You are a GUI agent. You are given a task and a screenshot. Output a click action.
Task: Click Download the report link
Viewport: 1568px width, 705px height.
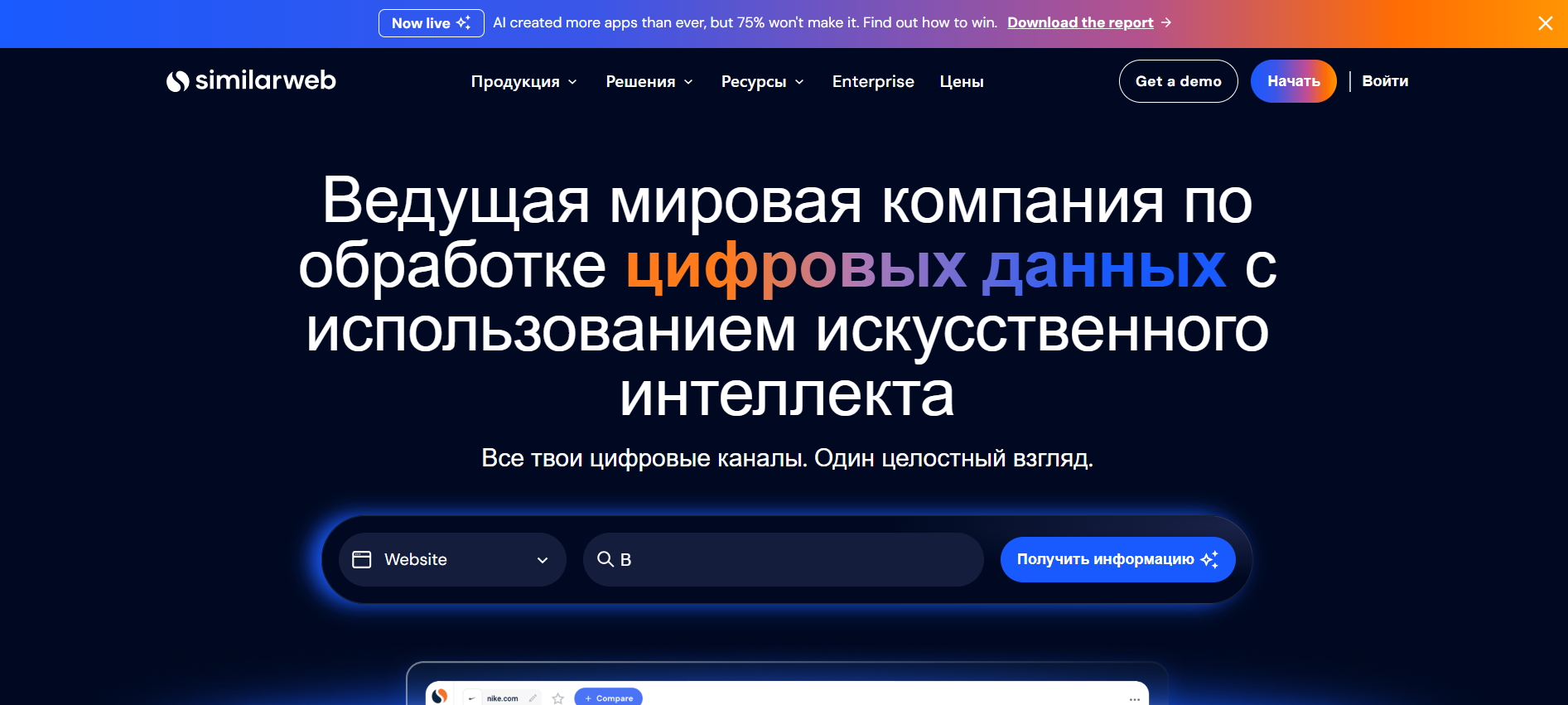pyautogui.click(x=1080, y=22)
